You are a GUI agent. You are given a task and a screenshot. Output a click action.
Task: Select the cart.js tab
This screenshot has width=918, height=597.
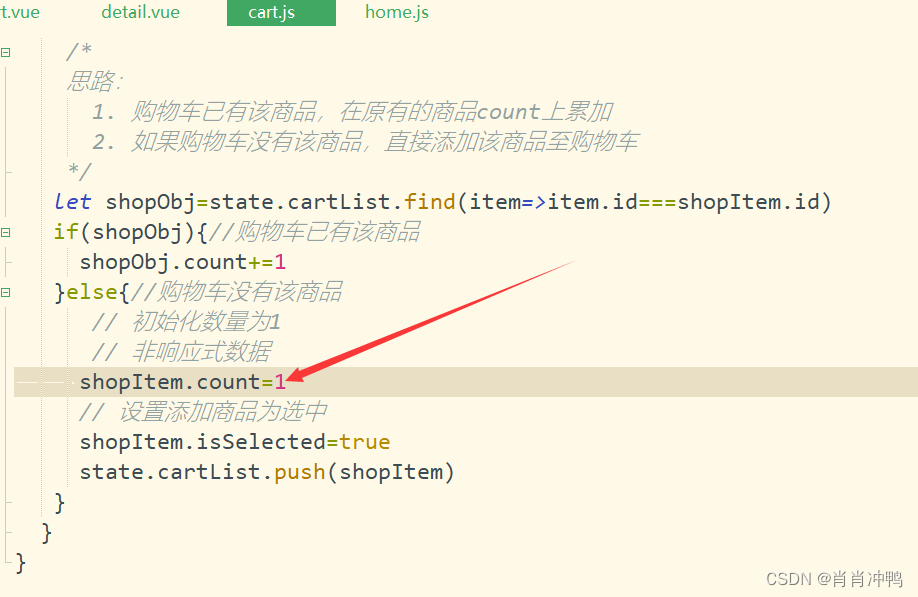coord(282,12)
